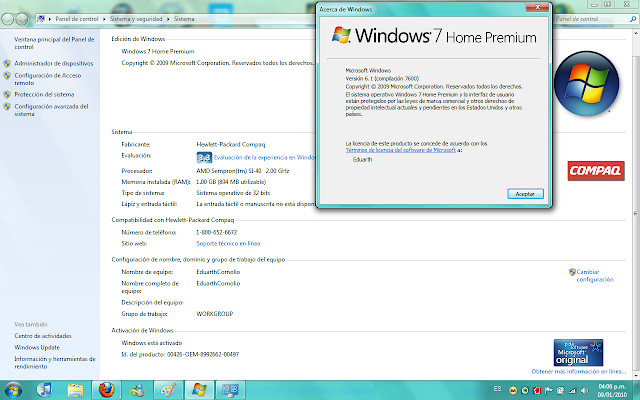Open Administrador de dispositivos link

[x=54, y=63]
